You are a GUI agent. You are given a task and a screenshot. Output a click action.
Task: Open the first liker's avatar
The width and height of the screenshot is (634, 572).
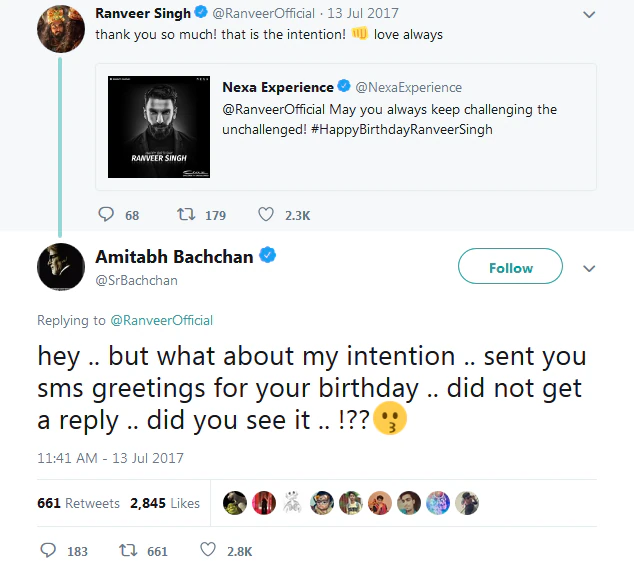pyautogui.click(x=234, y=502)
